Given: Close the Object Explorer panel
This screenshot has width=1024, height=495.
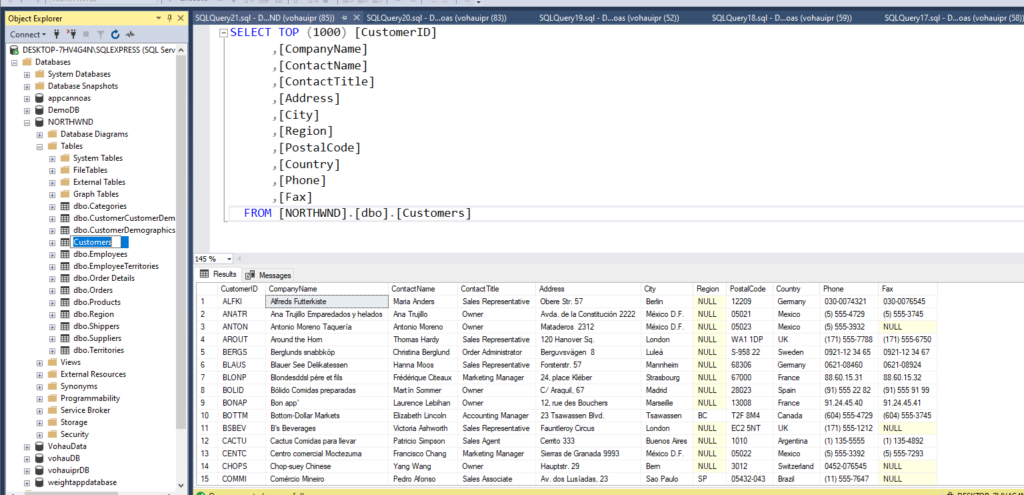Looking at the screenshot, I should 181,18.
